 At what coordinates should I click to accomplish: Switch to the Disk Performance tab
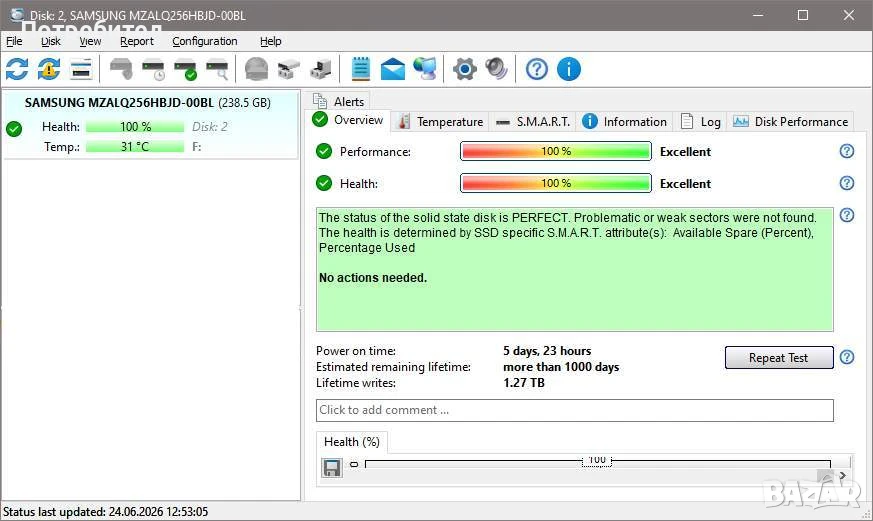pyautogui.click(x=791, y=122)
